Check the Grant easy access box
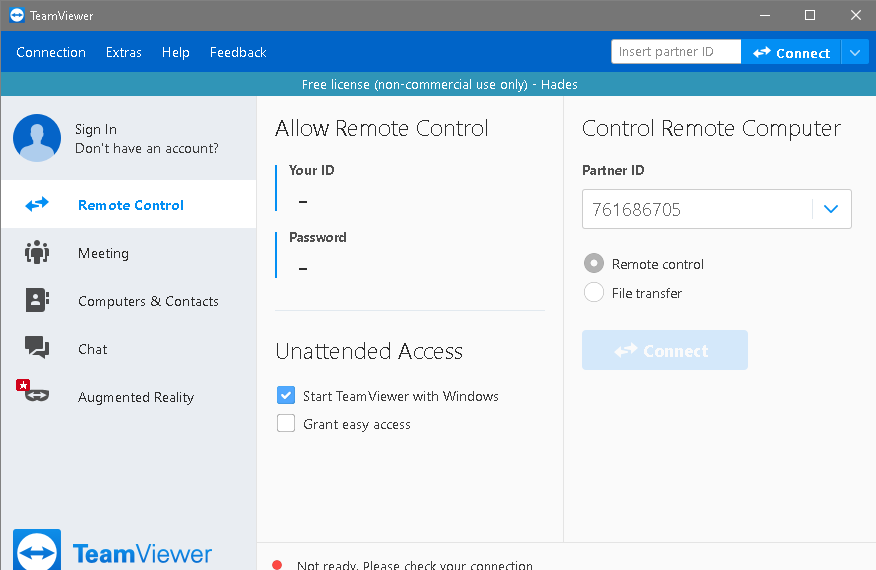The height and width of the screenshot is (570, 876). click(286, 423)
